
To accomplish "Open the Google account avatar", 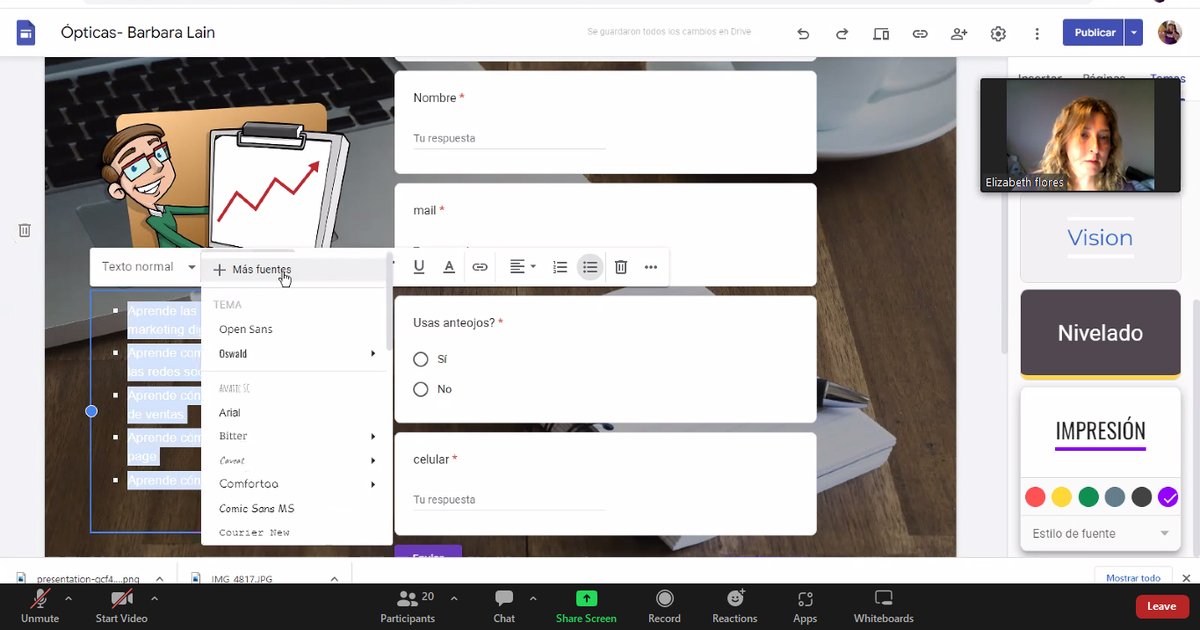I will pos(1170,33).
